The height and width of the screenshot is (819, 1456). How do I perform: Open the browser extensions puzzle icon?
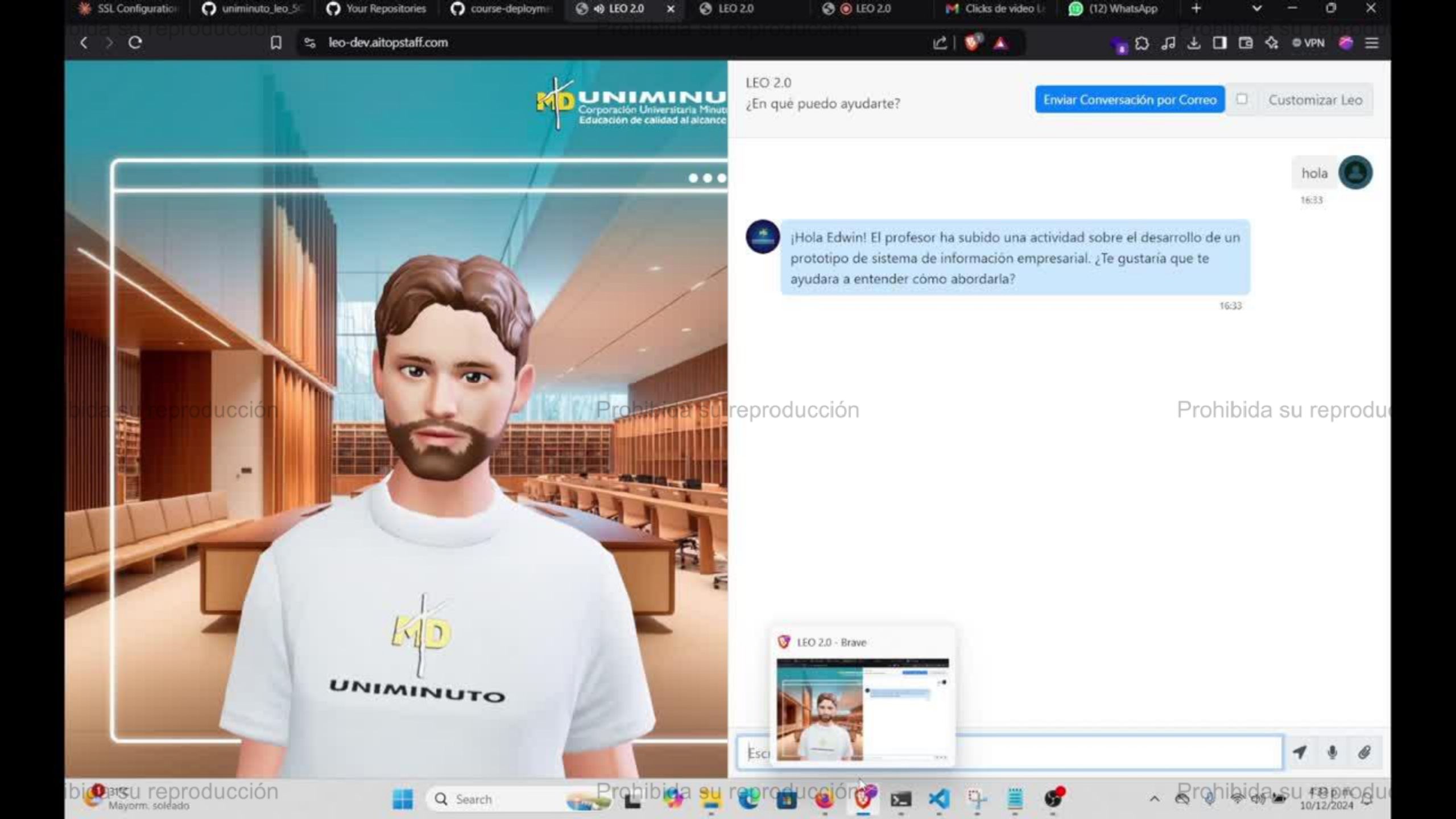pyautogui.click(x=1141, y=43)
